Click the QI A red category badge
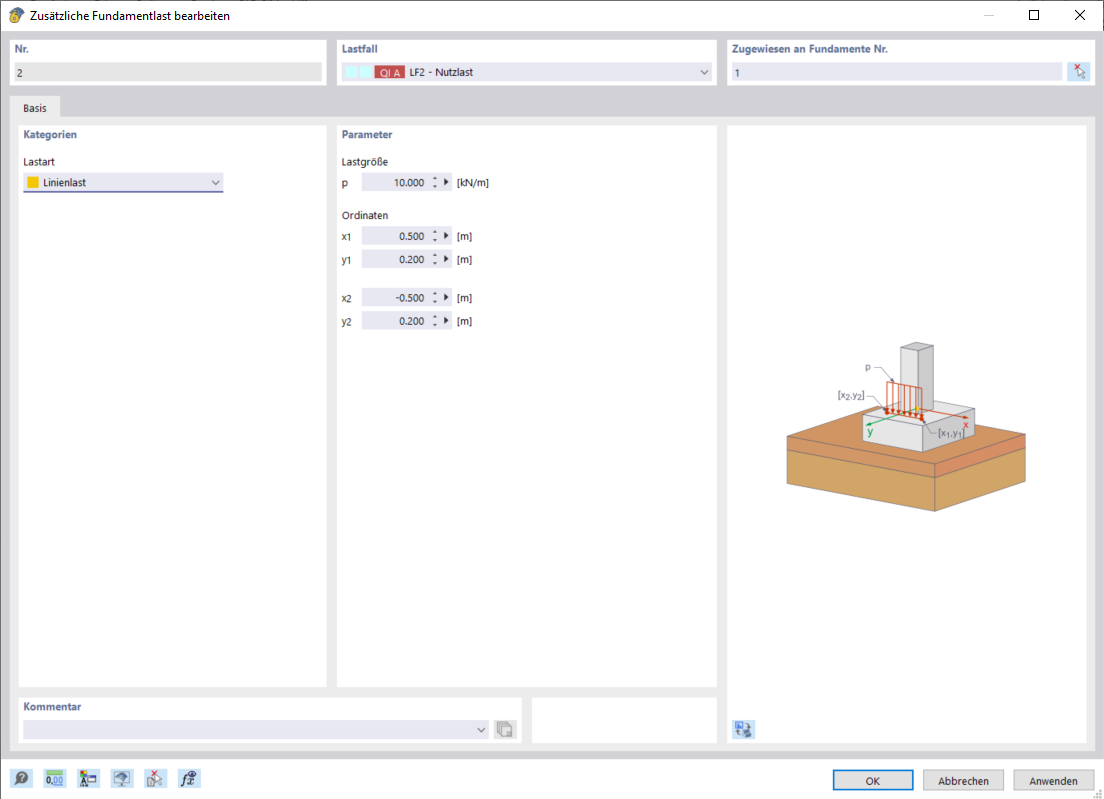Screen dimensions: 1104x799 click(389, 72)
